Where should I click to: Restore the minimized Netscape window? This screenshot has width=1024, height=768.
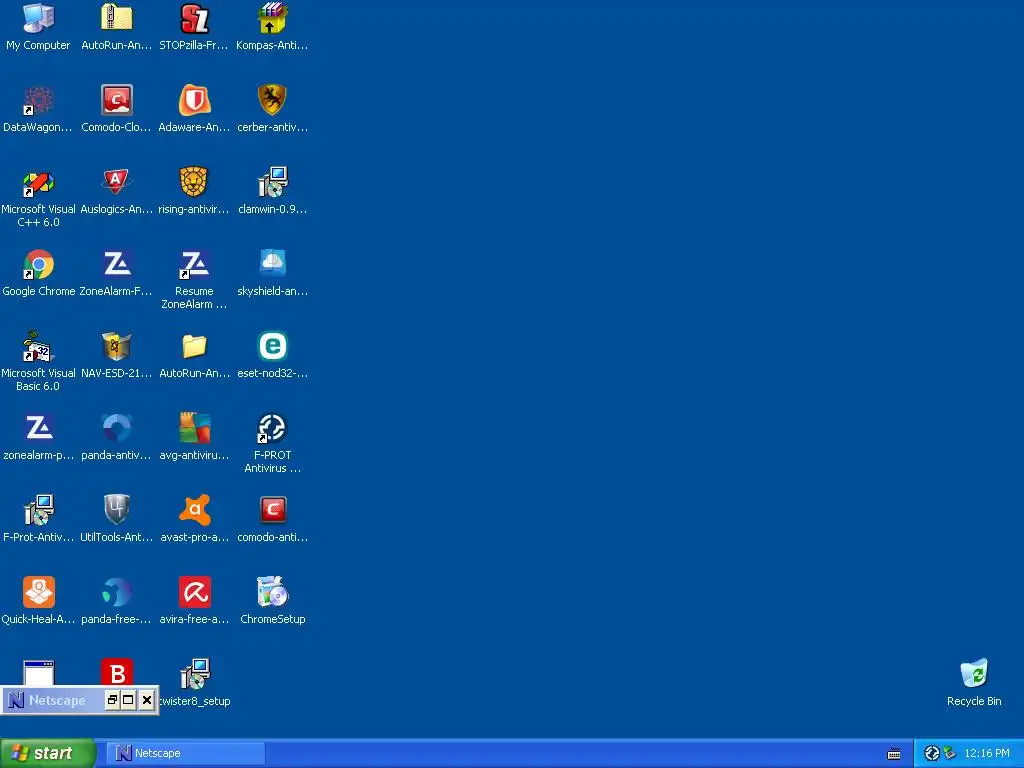112,700
